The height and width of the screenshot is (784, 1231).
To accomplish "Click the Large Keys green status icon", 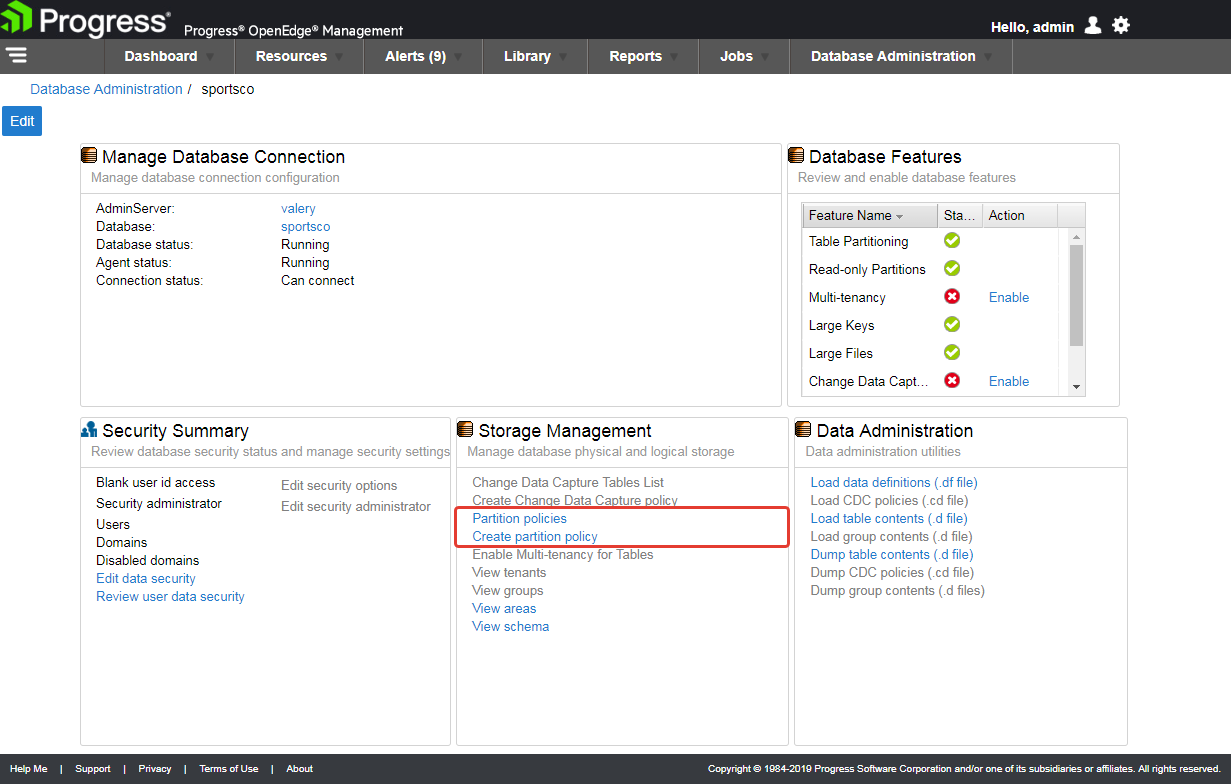I will coord(952,325).
